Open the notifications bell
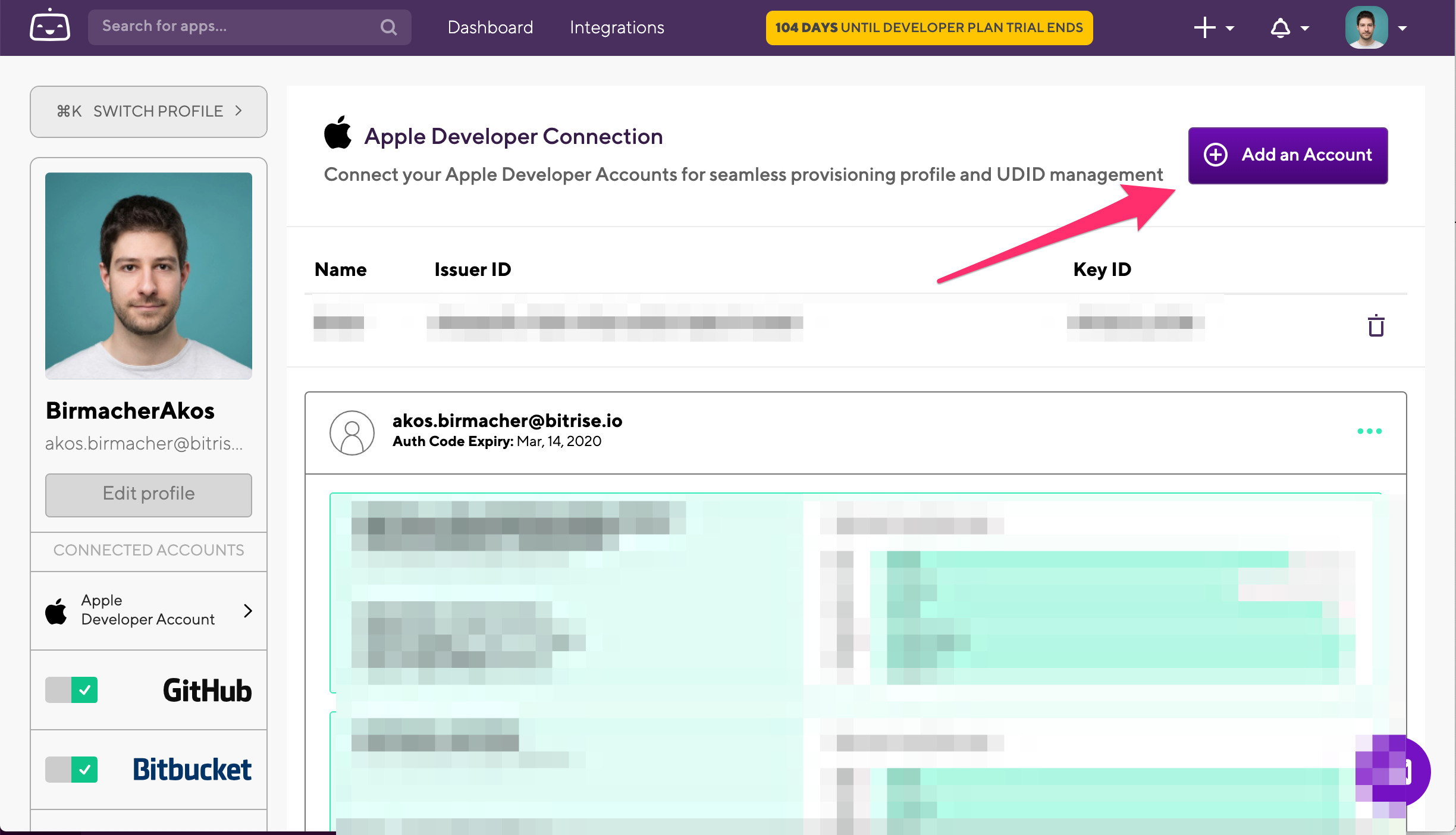Image resolution: width=1456 pixels, height=835 pixels. click(x=1280, y=27)
